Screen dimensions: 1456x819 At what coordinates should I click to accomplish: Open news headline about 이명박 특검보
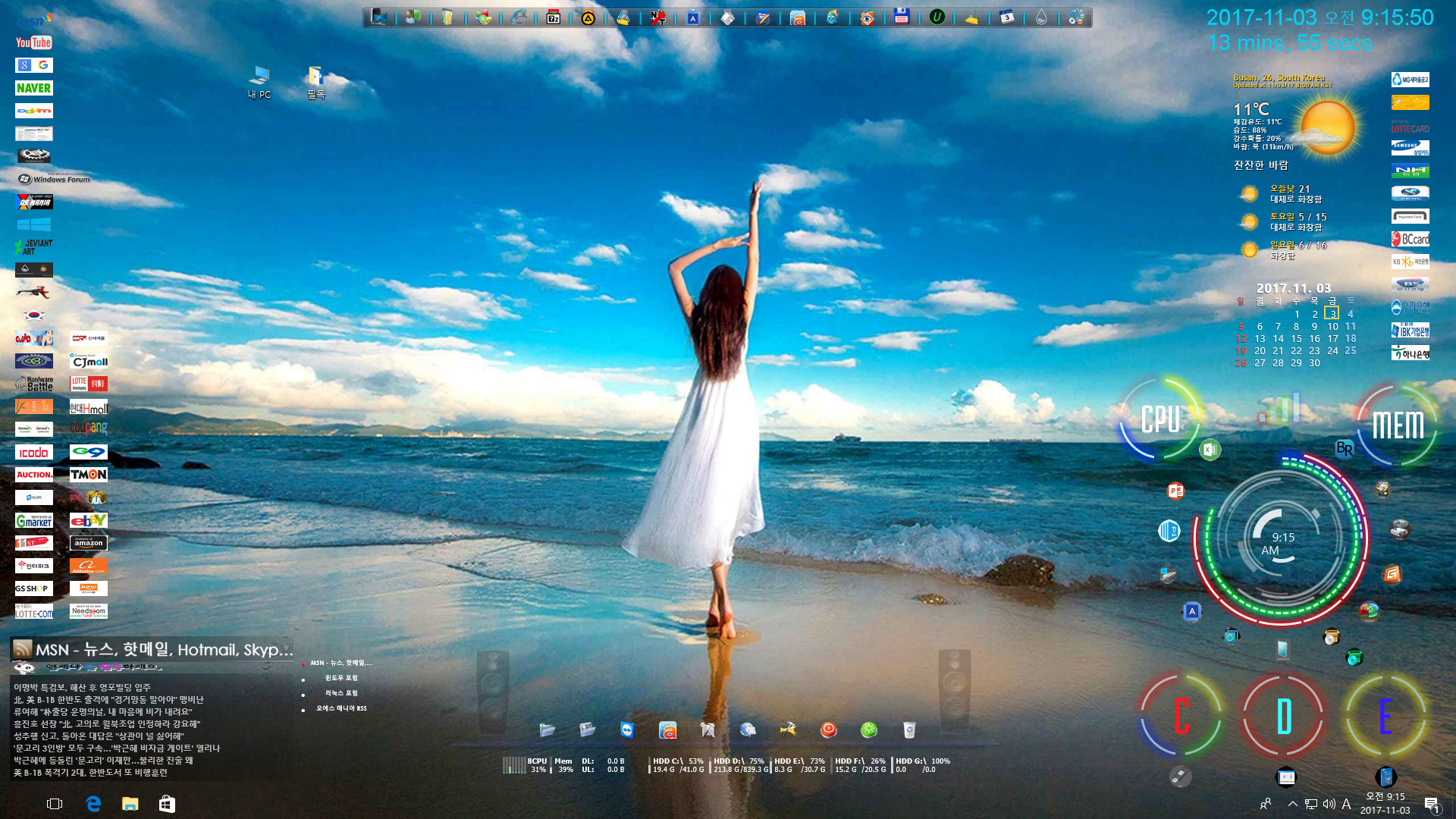pyautogui.click(x=82, y=687)
